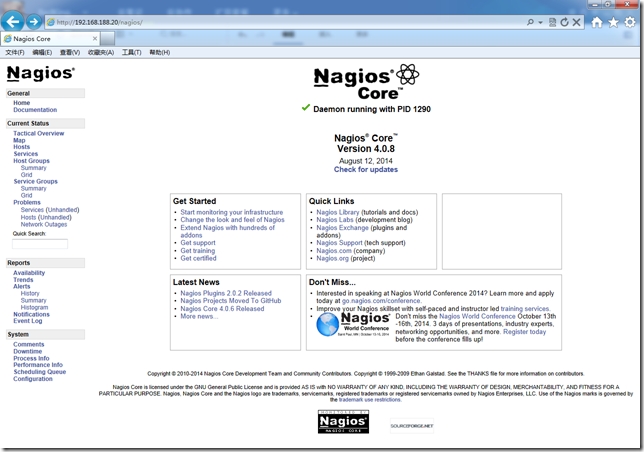
Task: Open the 帮助(H) menu
Action: (x=159, y=53)
